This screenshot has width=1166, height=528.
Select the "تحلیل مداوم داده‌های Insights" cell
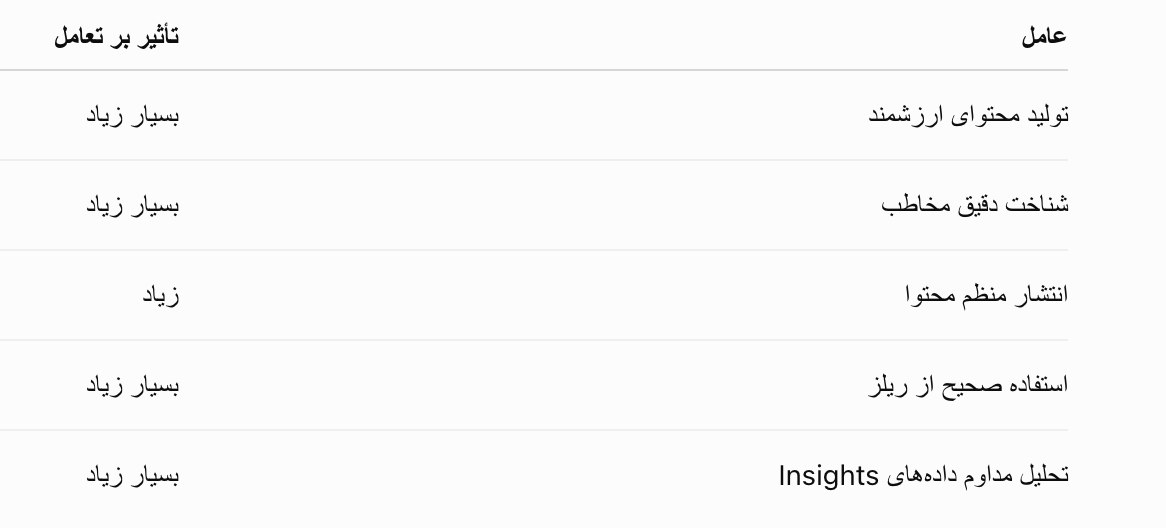tap(924, 475)
